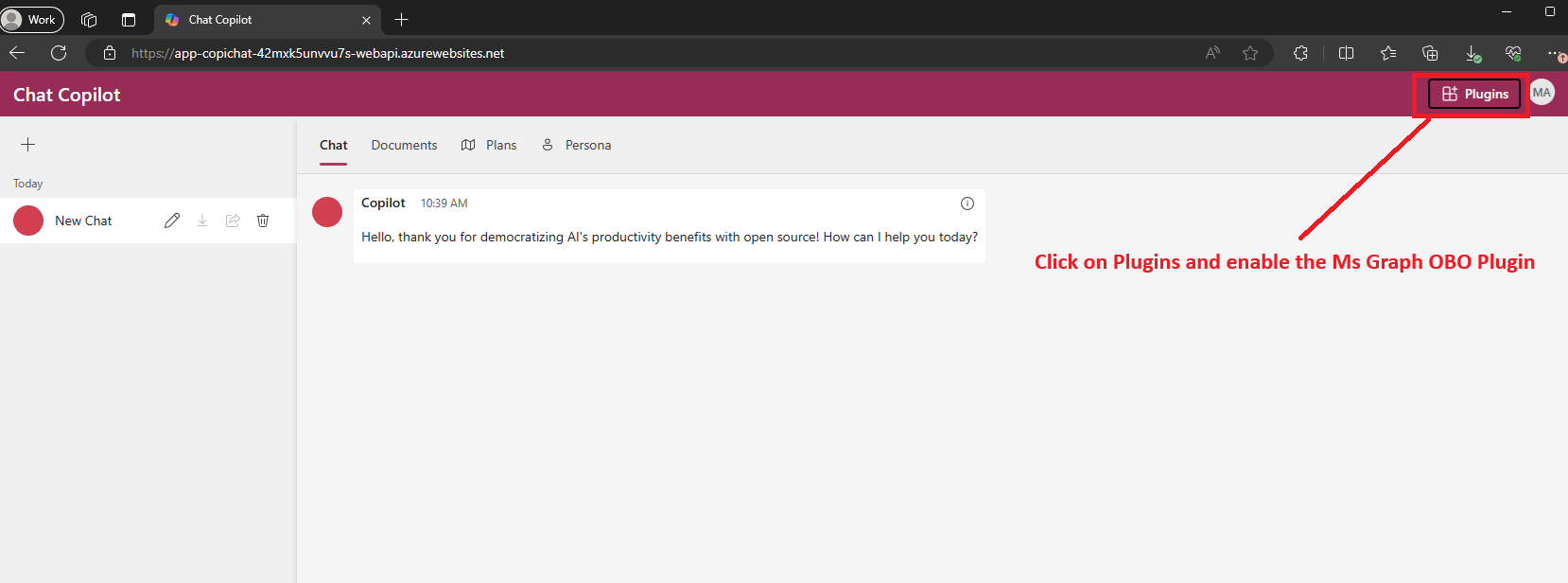Show info for Copilot's message
The height and width of the screenshot is (583, 1568).
point(967,203)
